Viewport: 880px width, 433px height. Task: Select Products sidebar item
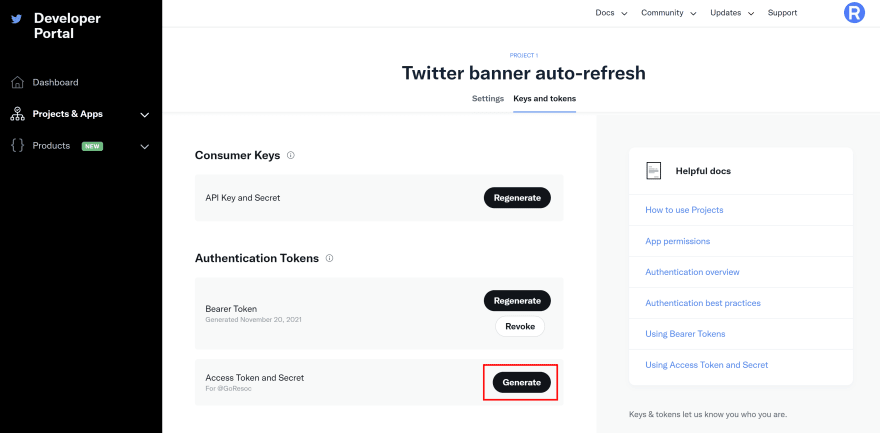coord(51,146)
